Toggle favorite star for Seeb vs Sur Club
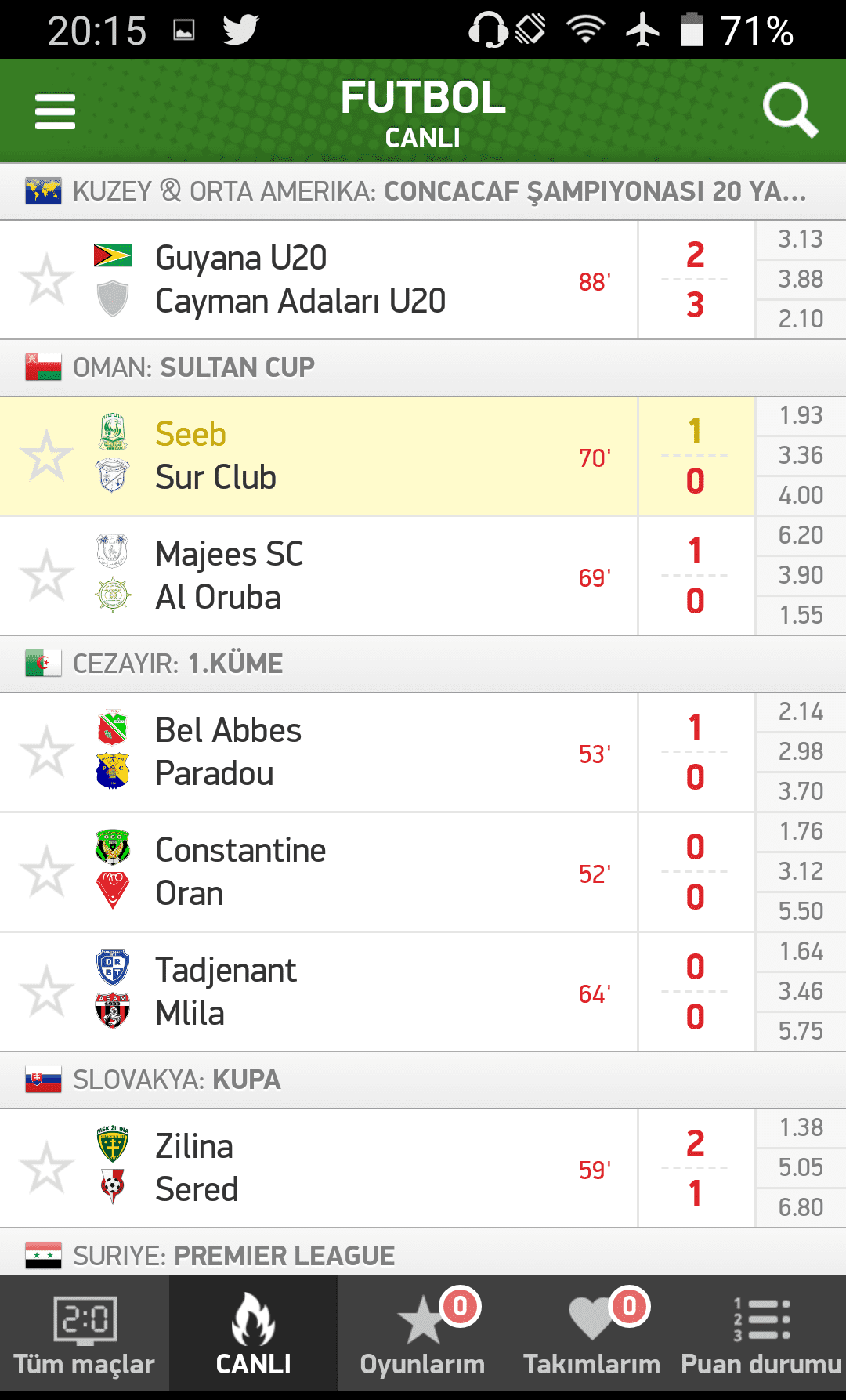Image resolution: width=846 pixels, height=1400 pixels. pos(47,456)
